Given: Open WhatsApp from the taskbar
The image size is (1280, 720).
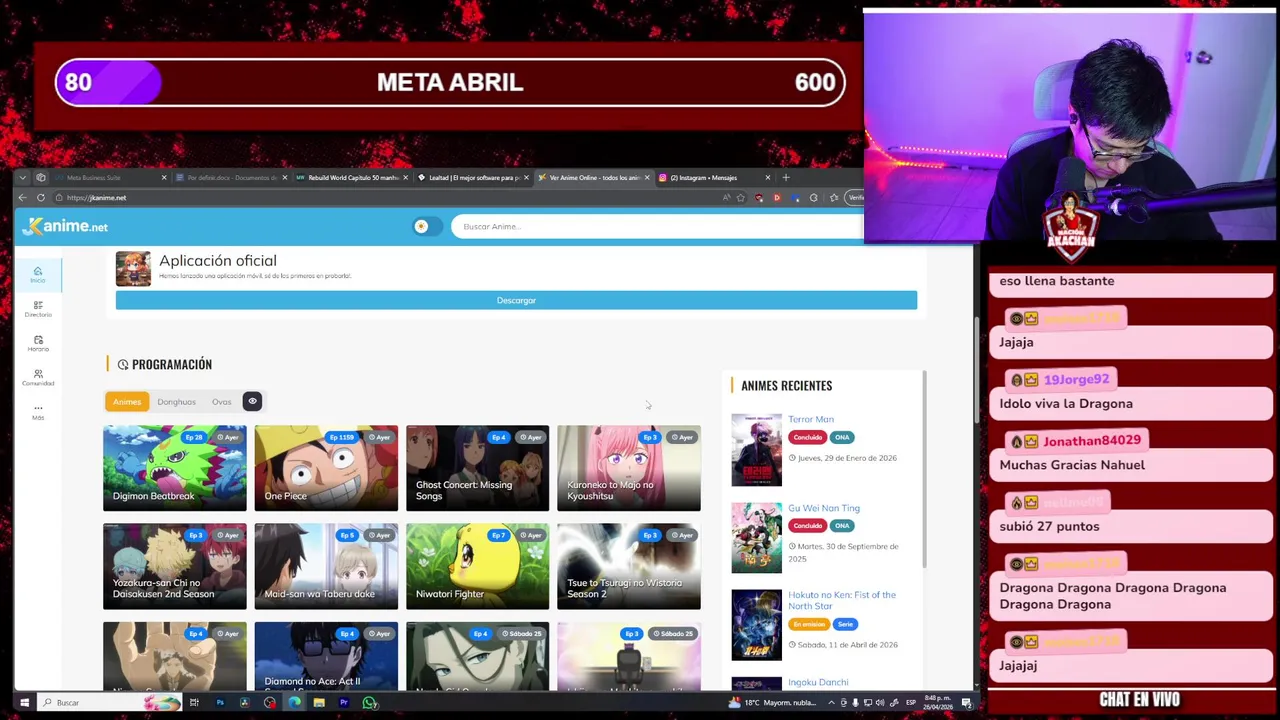Looking at the screenshot, I should 369,703.
